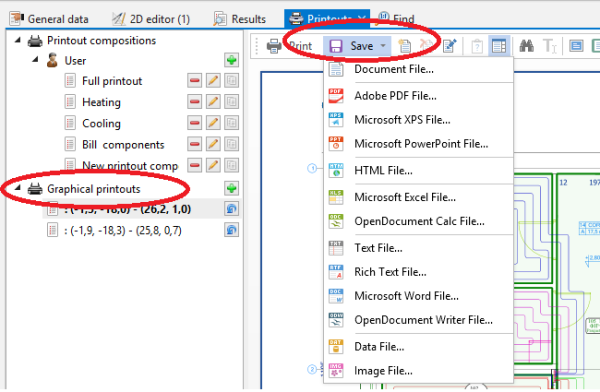Select the Full printout composition
The height and width of the screenshot is (392, 600).
[x=112, y=81]
